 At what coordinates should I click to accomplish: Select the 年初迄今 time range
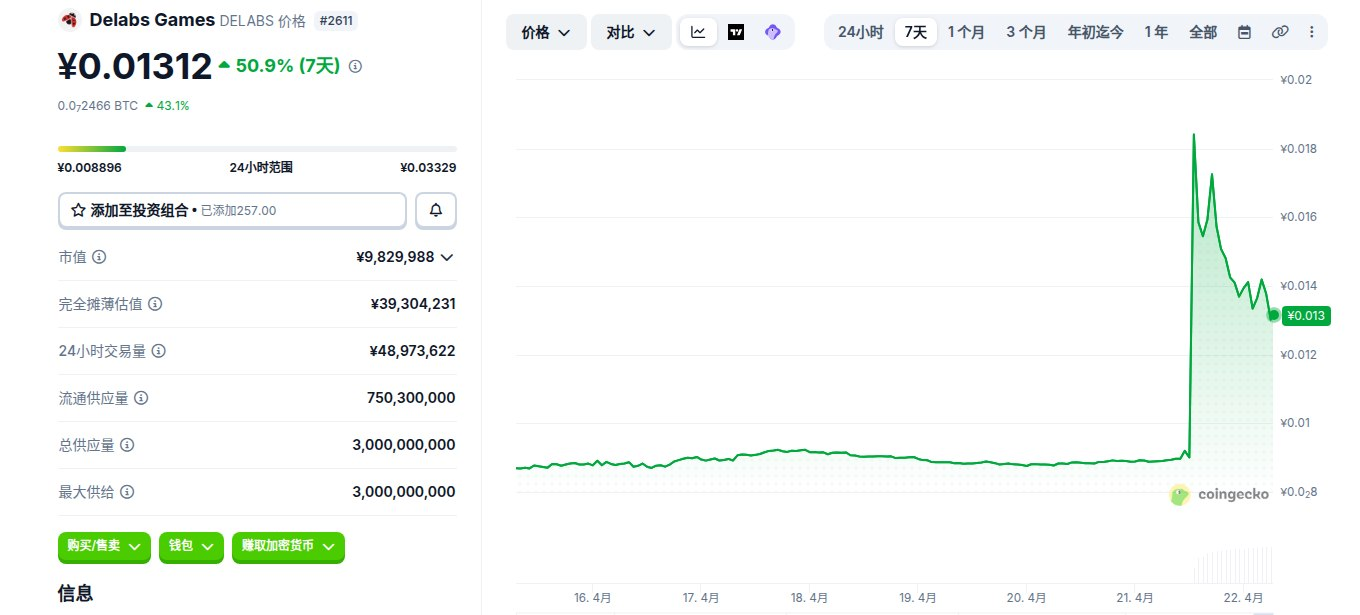1095,32
